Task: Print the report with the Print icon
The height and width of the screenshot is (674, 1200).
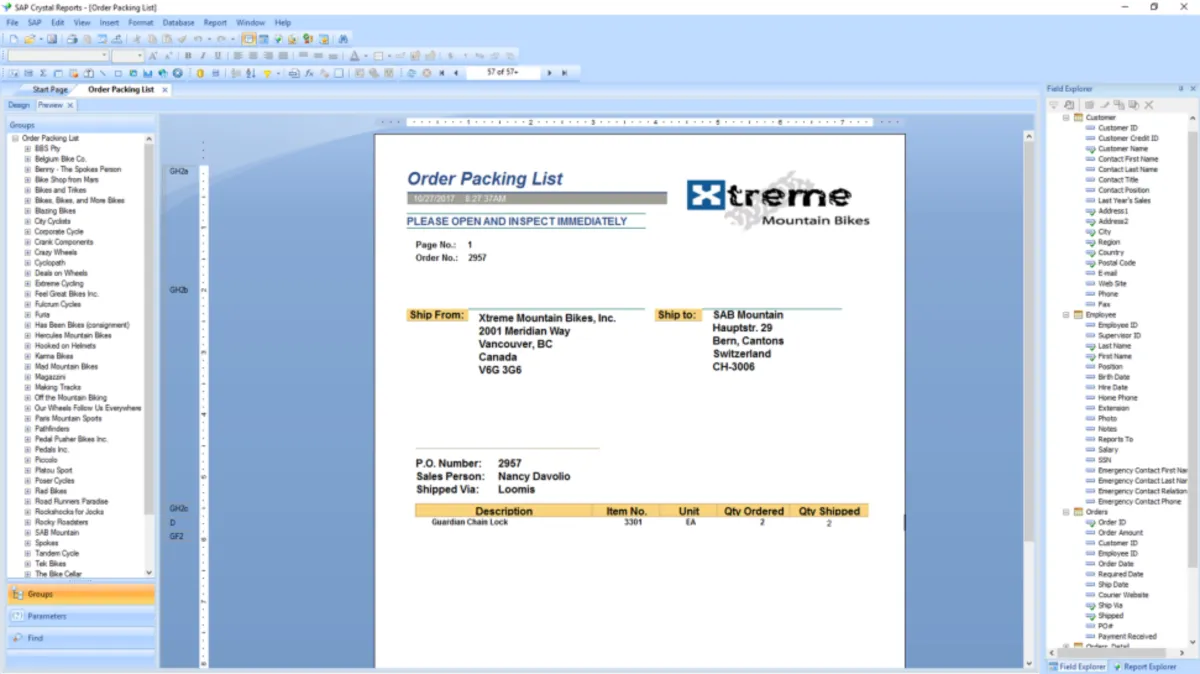Action: pos(72,39)
